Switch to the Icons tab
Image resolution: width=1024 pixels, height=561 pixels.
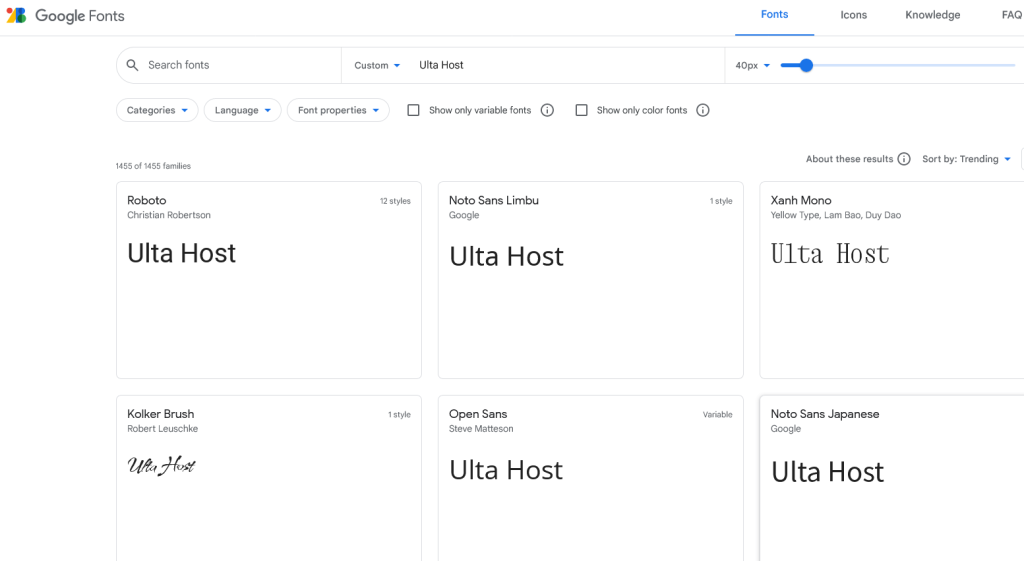[x=854, y=15]
